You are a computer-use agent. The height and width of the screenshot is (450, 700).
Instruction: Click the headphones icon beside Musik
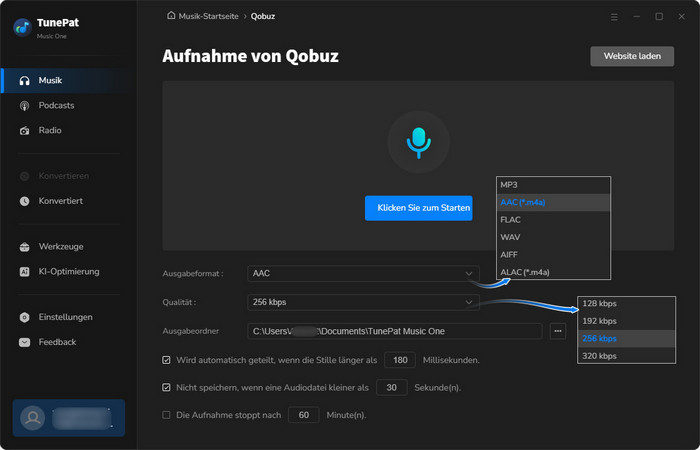[25, 81]
